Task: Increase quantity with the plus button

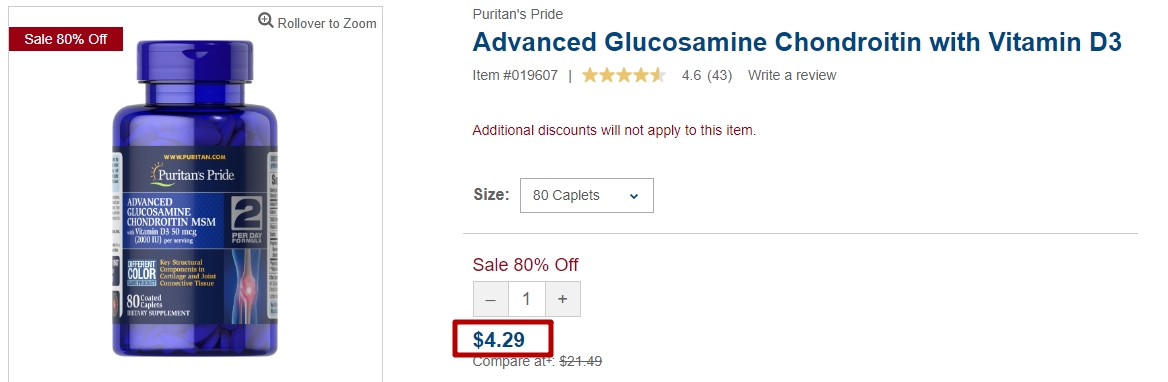Action: (562, 299)
